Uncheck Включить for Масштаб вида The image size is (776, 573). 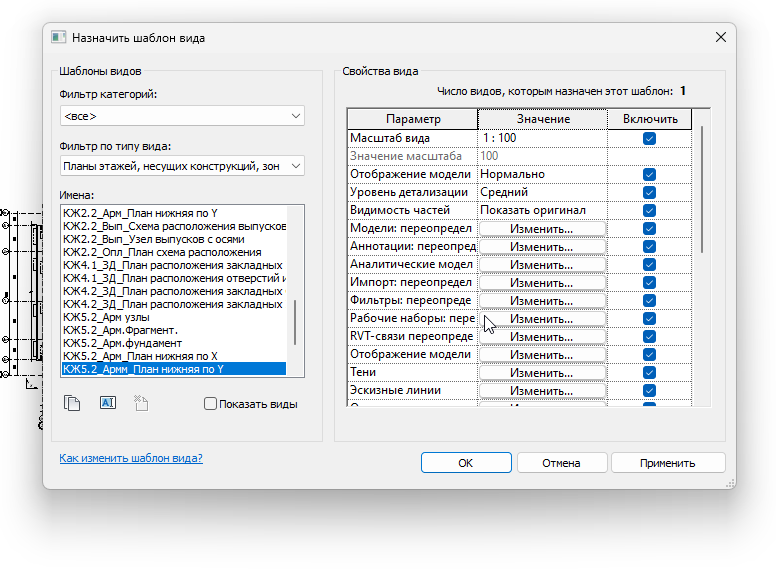coord(649,138)
